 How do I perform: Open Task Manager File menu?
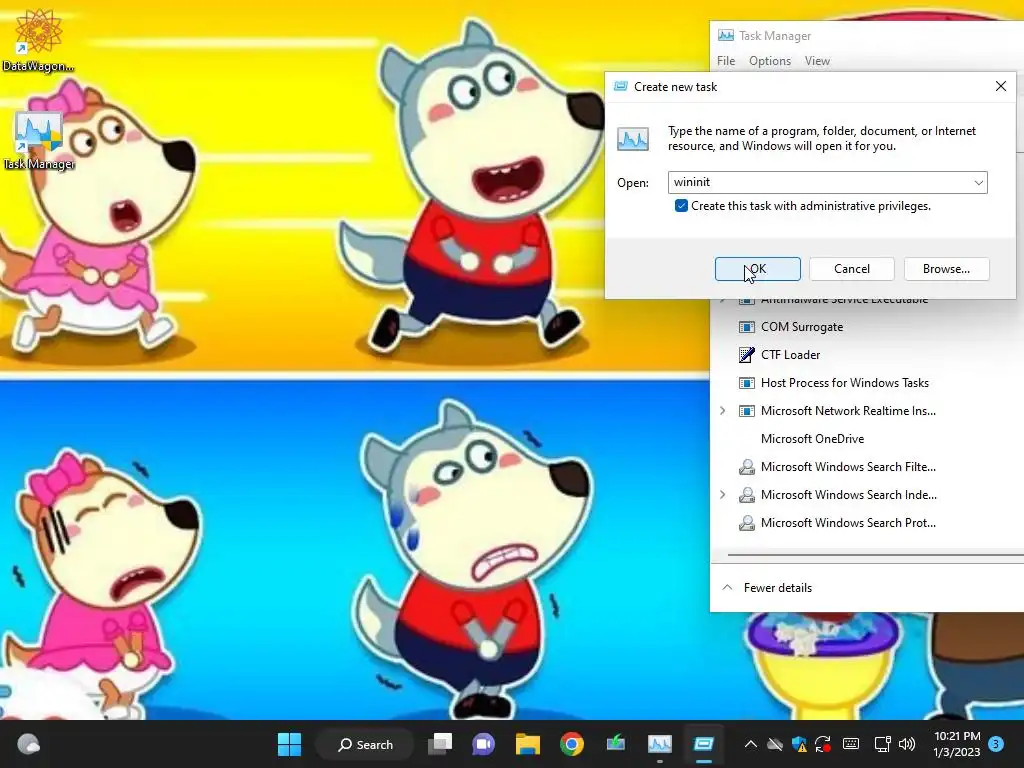(x=726, y=61)
